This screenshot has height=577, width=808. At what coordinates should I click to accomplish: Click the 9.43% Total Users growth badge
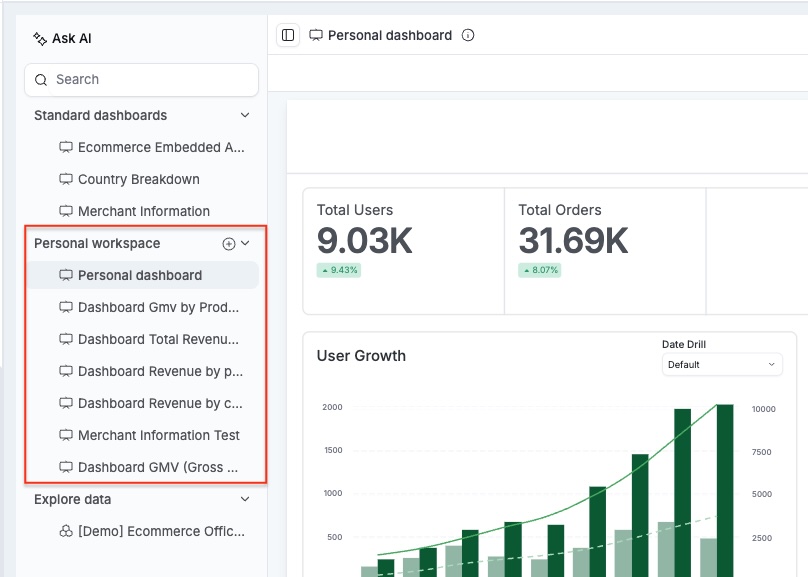click(339, 270)
